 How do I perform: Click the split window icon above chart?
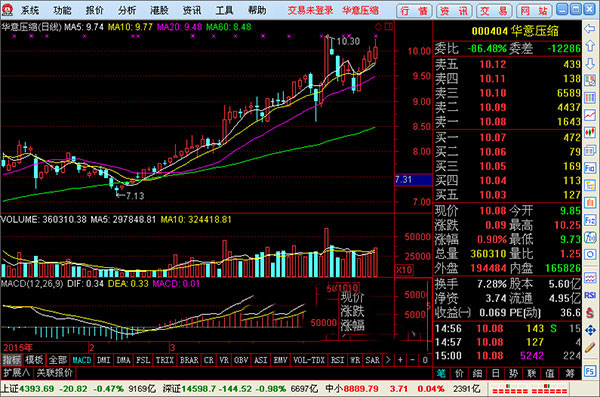(x=388, y=26)
